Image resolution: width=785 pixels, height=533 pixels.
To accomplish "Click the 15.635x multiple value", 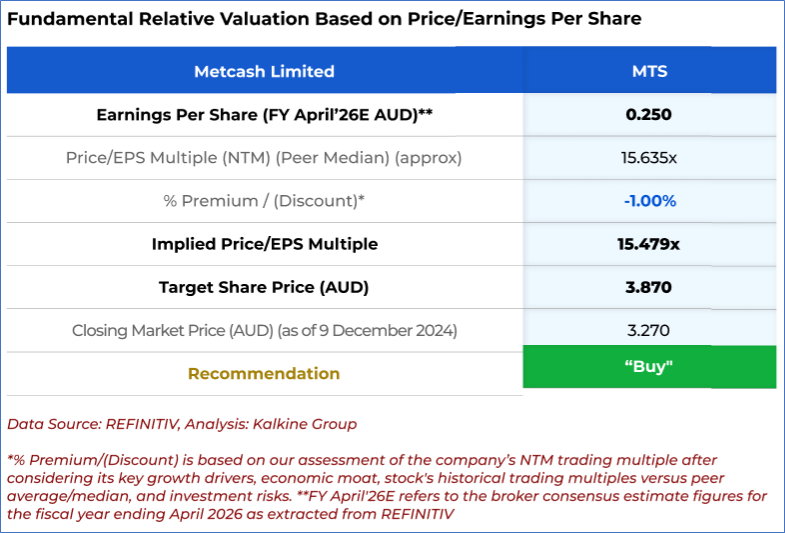I will click(649, 158).
